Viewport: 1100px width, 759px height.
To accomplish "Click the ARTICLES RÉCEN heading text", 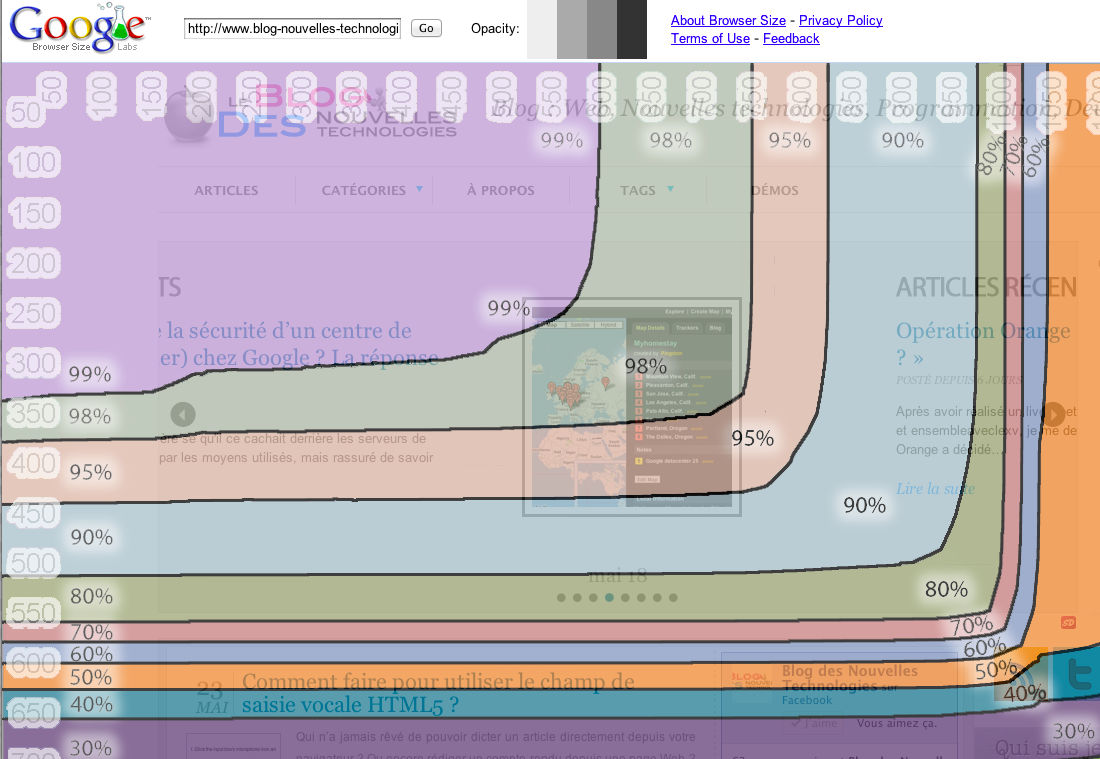I will [x=986, y=287].
